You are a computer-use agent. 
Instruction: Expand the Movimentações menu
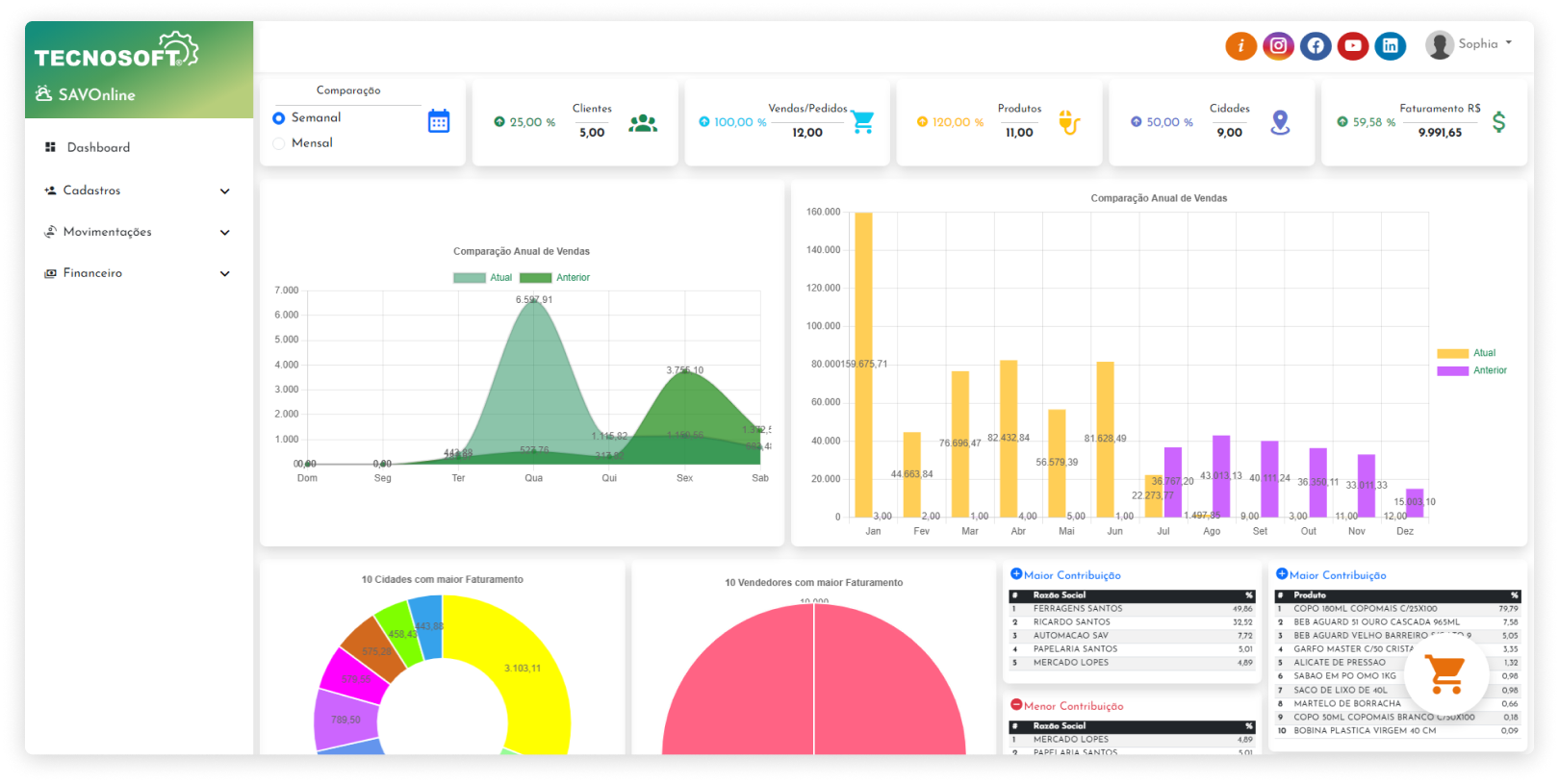135,232
